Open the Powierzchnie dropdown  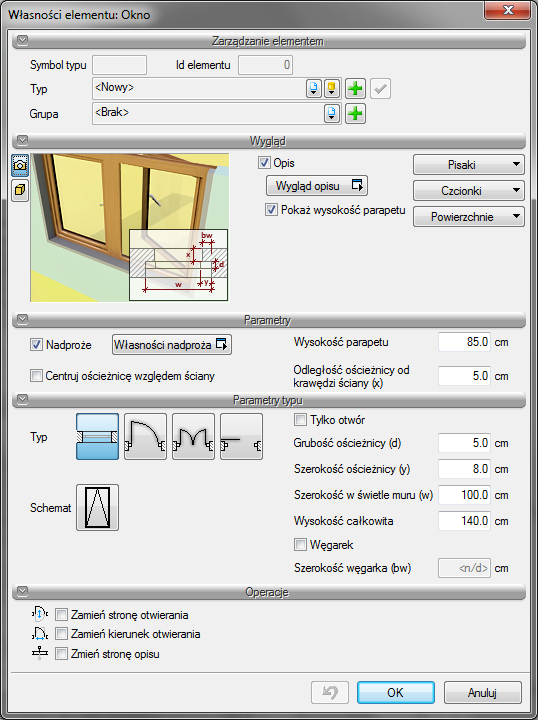[469, 217]
